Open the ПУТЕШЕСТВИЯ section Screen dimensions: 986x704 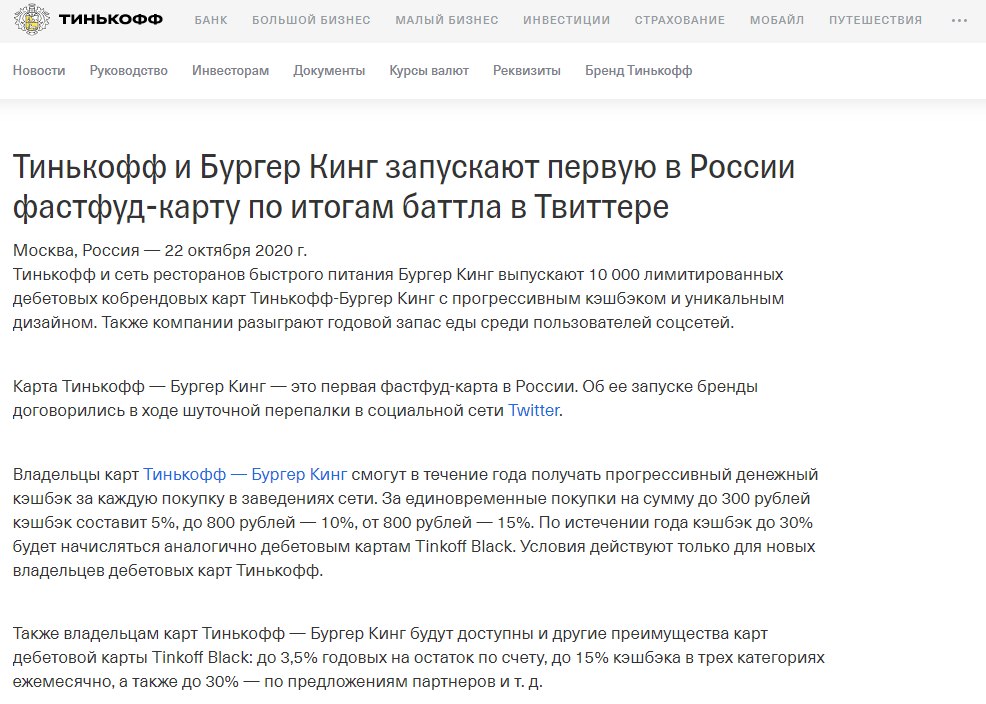(x=875, y=20)
